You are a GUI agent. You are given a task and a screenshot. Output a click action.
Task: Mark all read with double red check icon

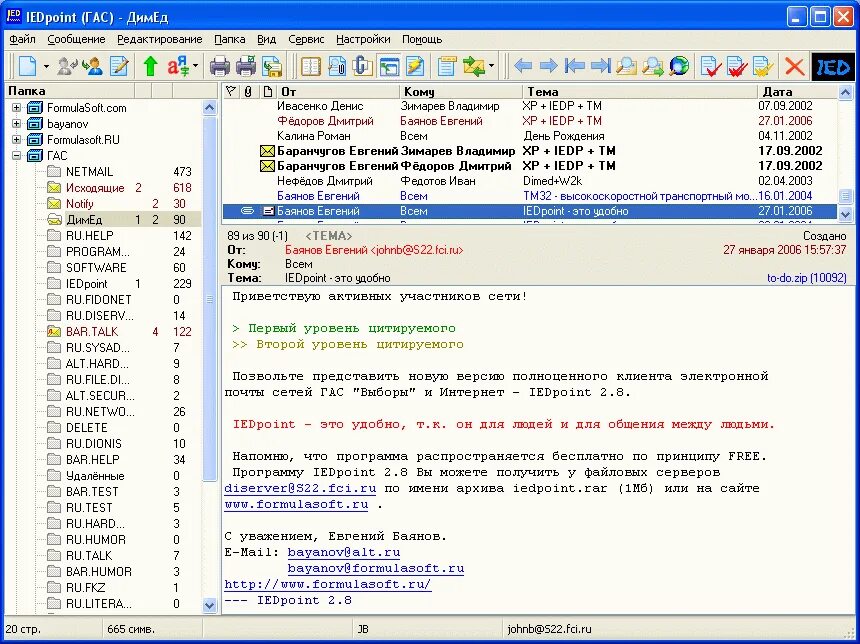737,66
